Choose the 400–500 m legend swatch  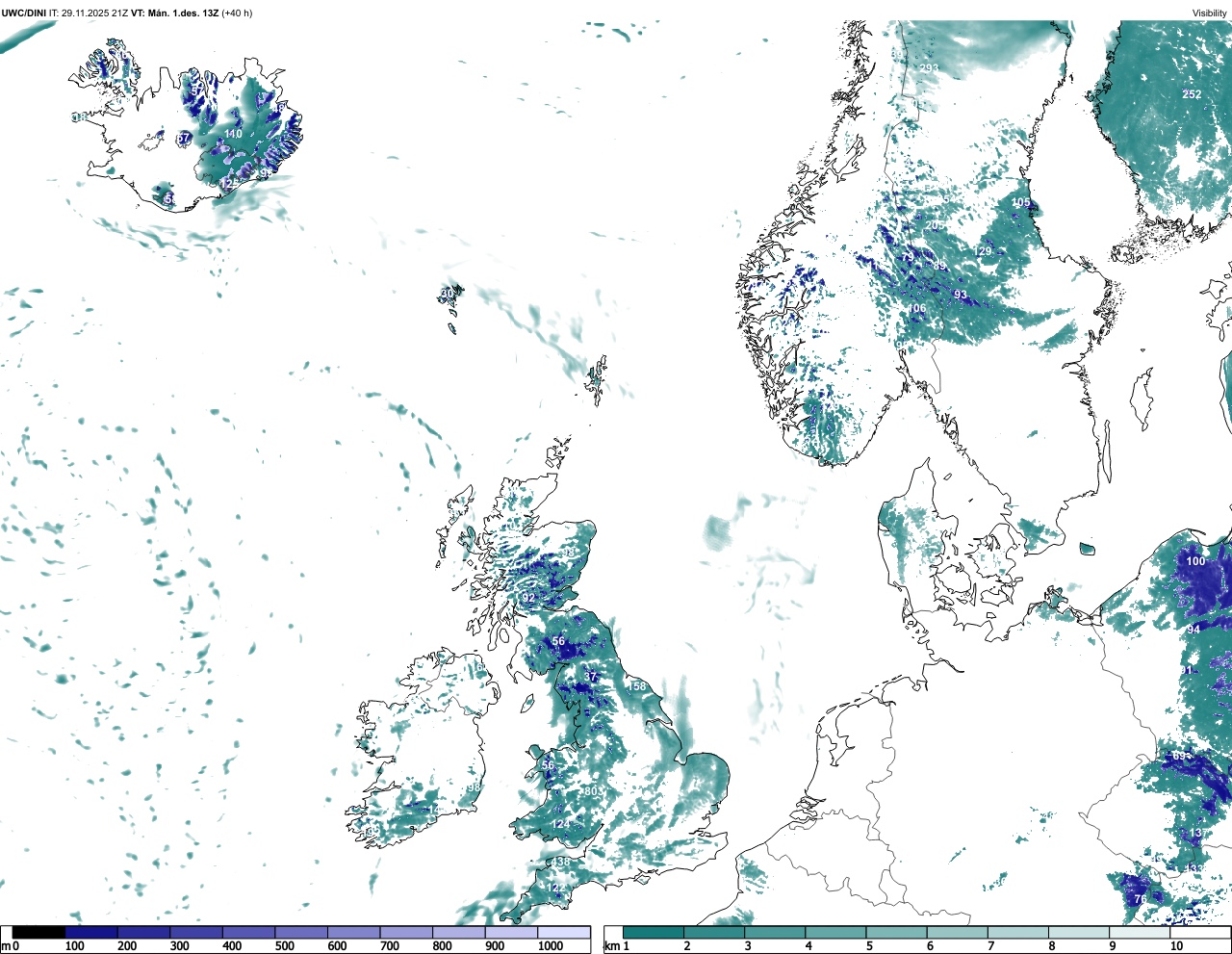point(248,932)
